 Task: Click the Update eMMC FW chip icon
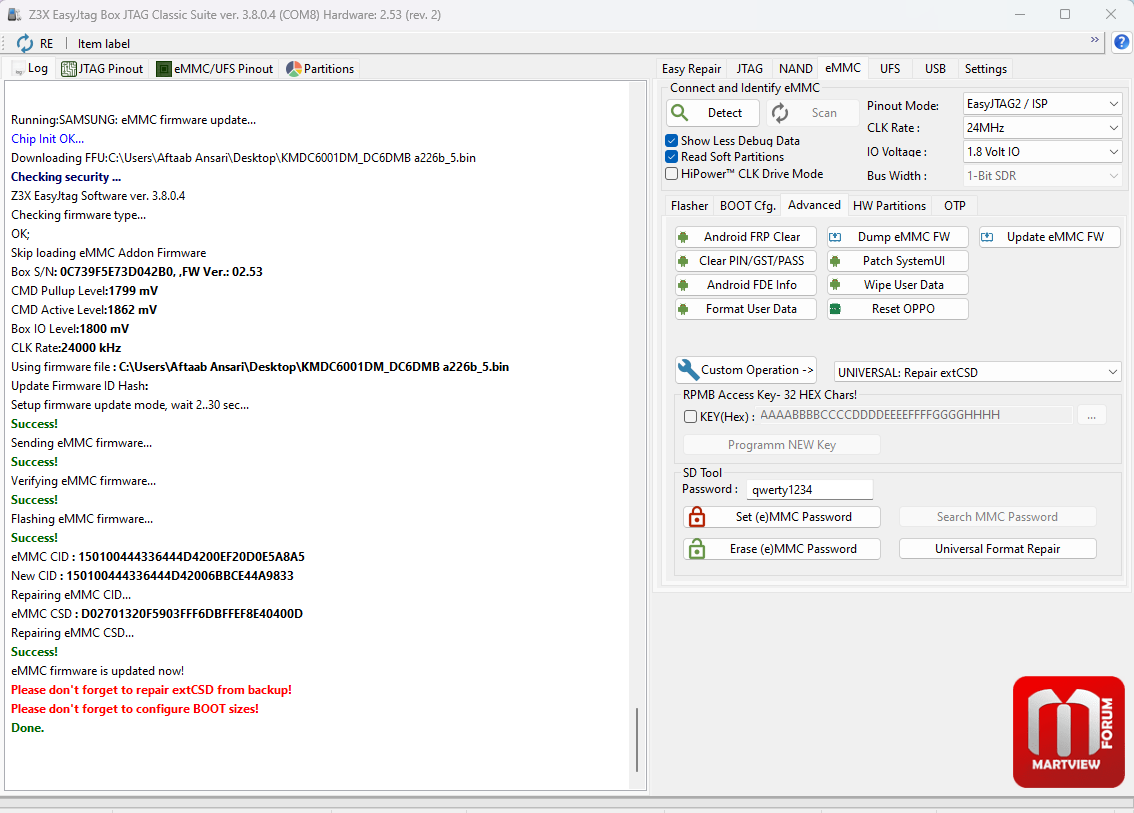coord(986,237)
